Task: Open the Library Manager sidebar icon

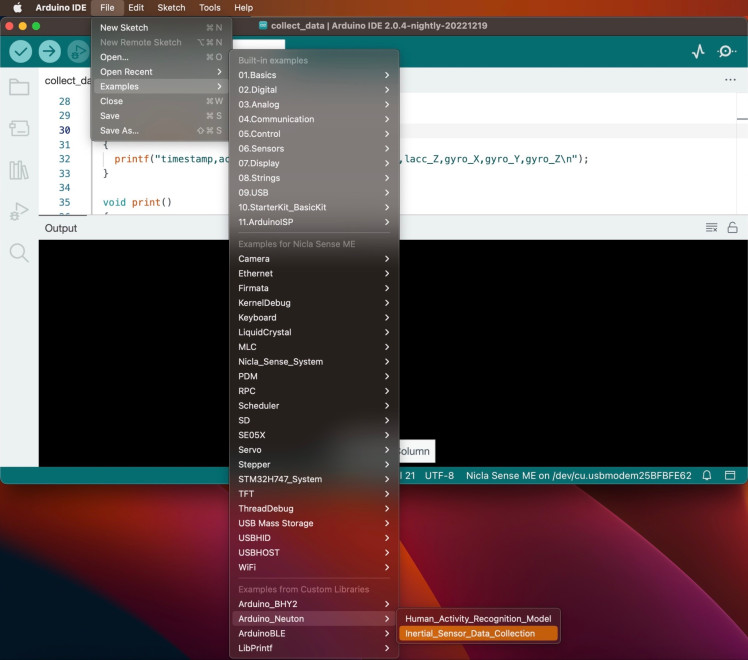Action: click(19, 170)
